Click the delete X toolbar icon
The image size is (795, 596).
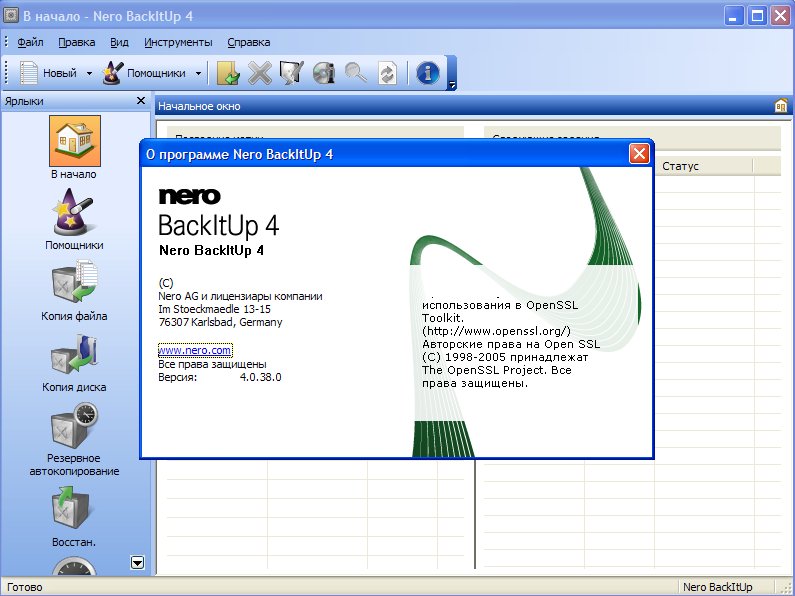tap(260, 73)
